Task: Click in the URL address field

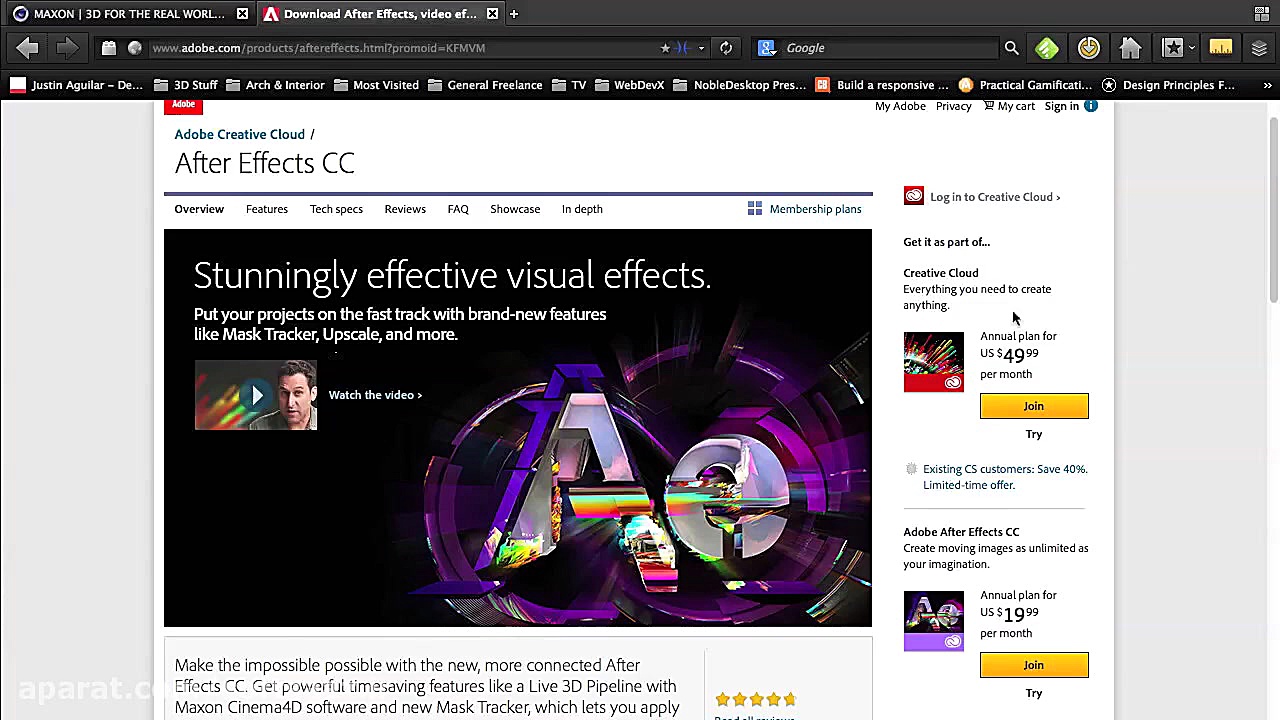Action: click(400, 48)
